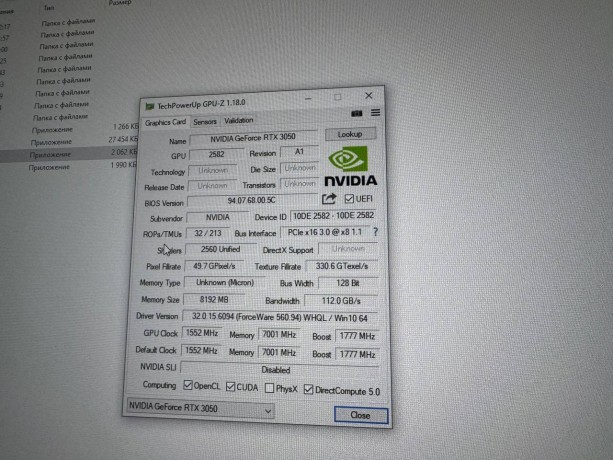Click the GPU Clock row Boost 1777 MHz
Viewport: 613px width, 460px height.
tap(357, 336)
